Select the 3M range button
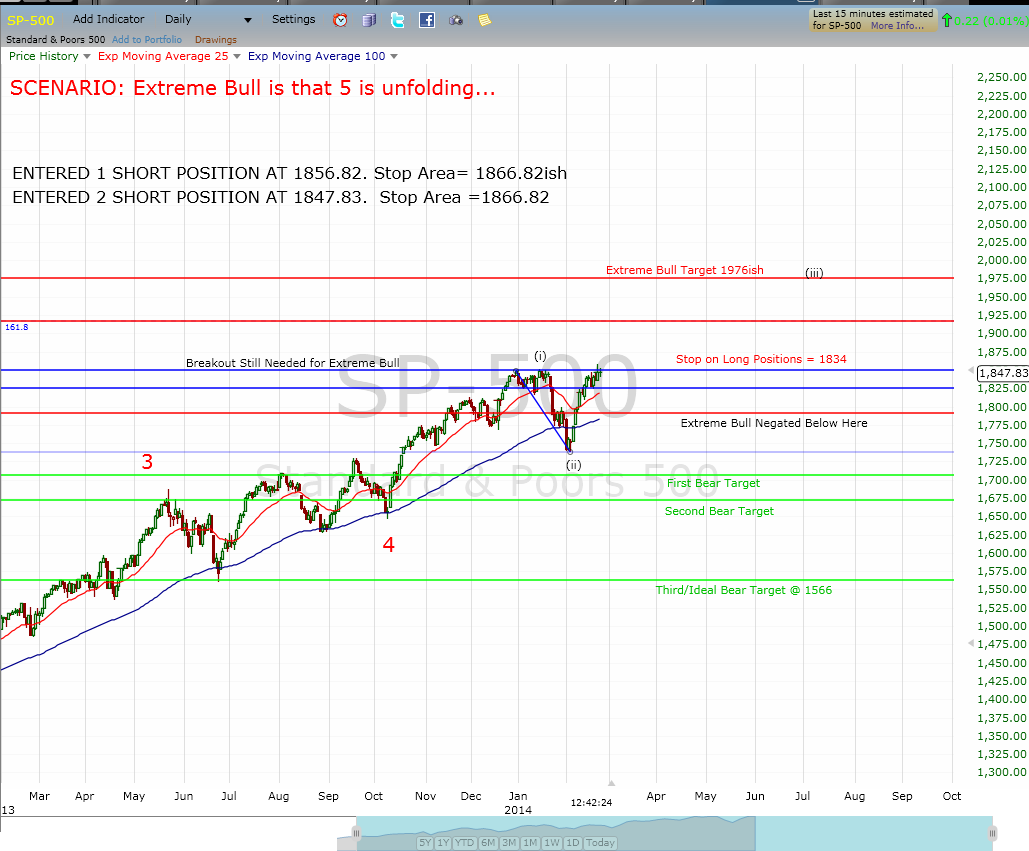 click(x=509, y=842)
